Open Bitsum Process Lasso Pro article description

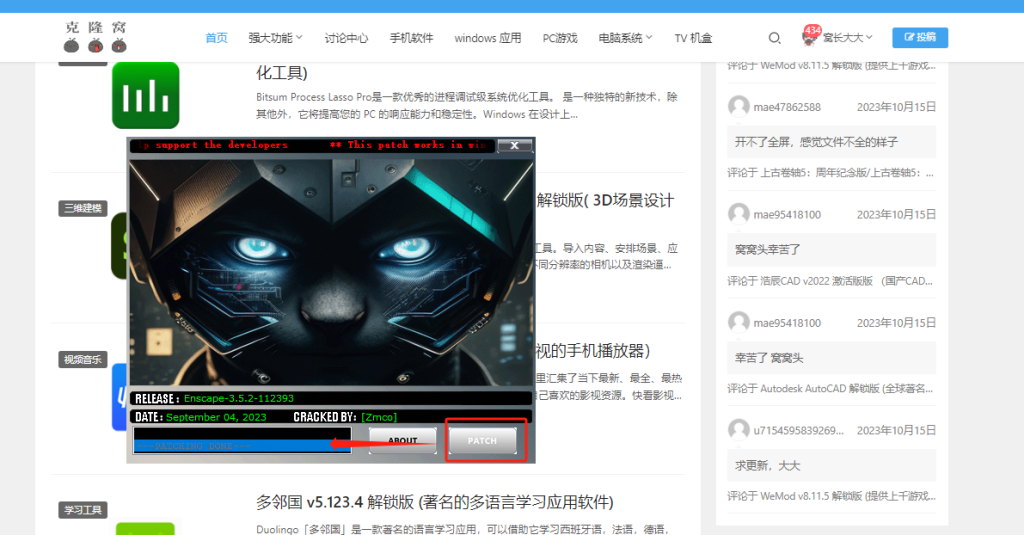coord(466,105)
